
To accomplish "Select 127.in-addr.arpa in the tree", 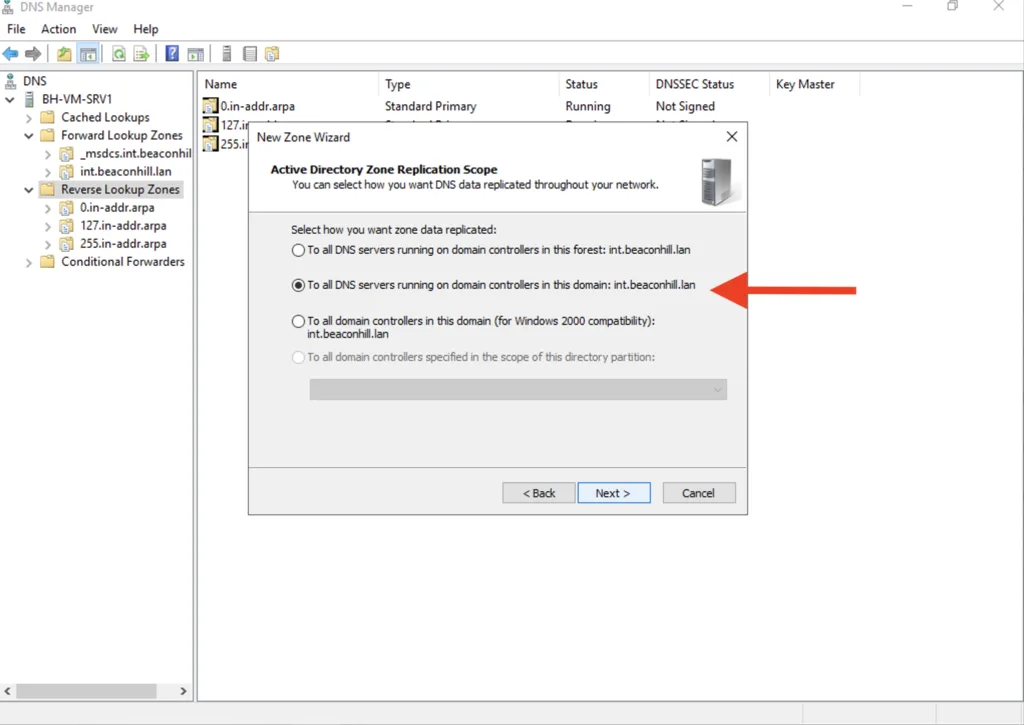I will (123, 226).
